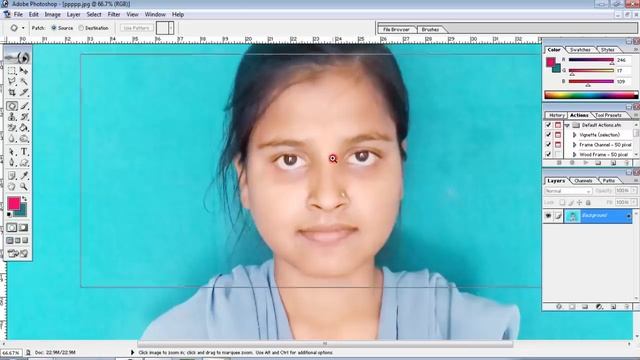640x360 pixels.
Task: Select the Slice tool
Action: pos(24,92)
